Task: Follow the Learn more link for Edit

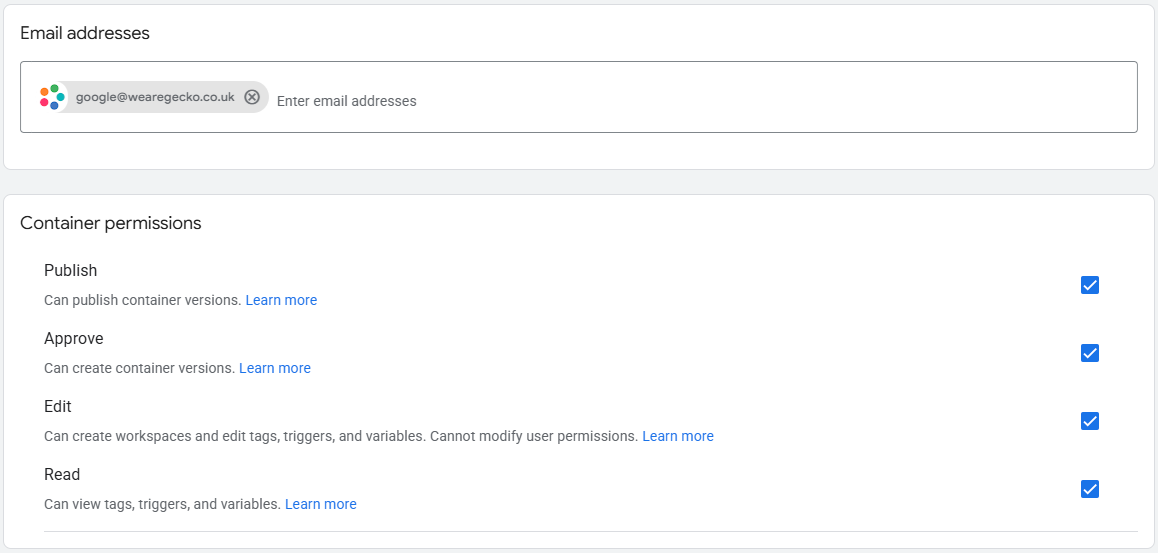Action: pyautogui.click(x=678, y=436)
